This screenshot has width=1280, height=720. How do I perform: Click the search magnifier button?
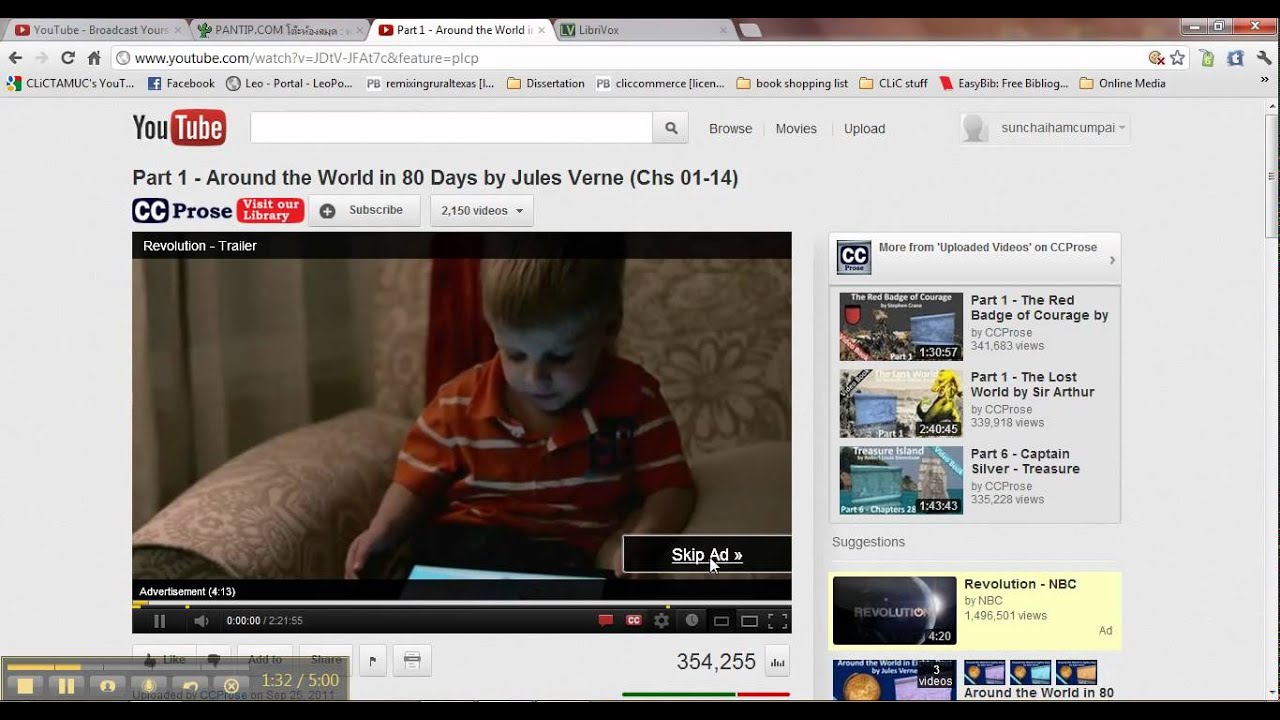pyautogui.click(x=671, y=128)
